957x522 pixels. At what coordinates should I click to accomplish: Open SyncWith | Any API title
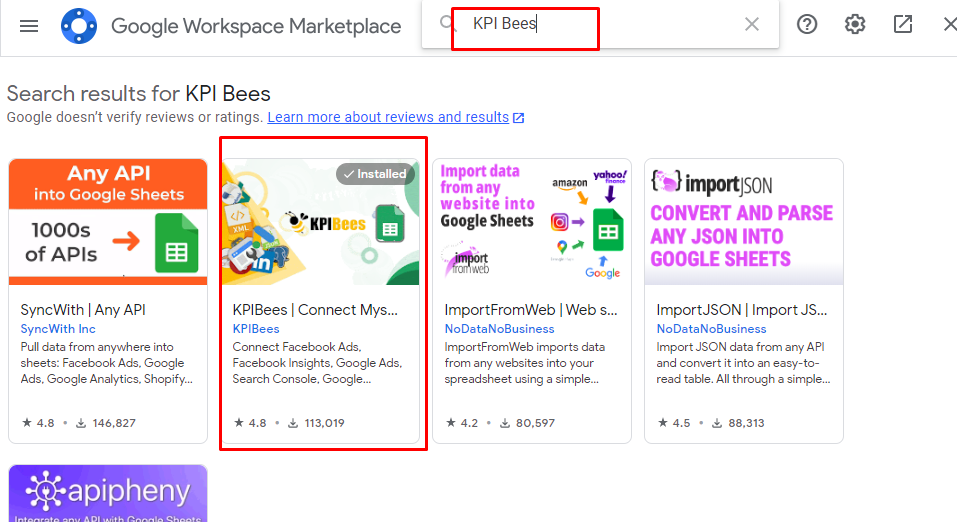click(83, 310)
